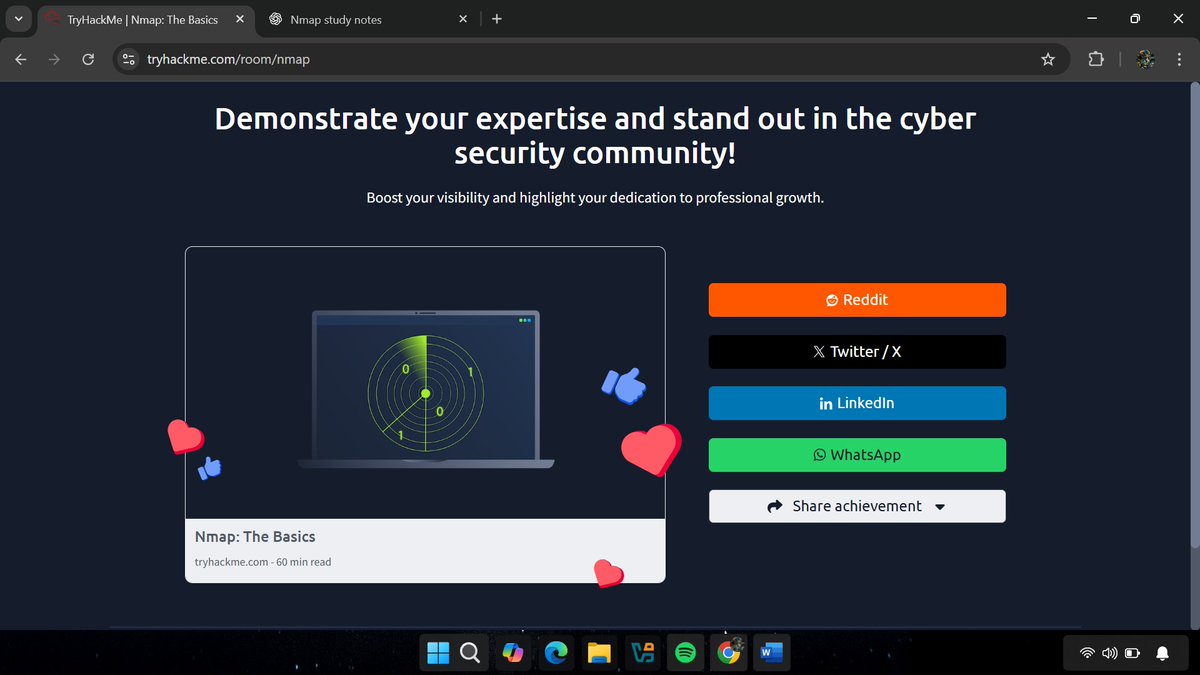1200x675 pixels.
Task: Click the page vertical scrollbar
Action: pos(1195,315)
